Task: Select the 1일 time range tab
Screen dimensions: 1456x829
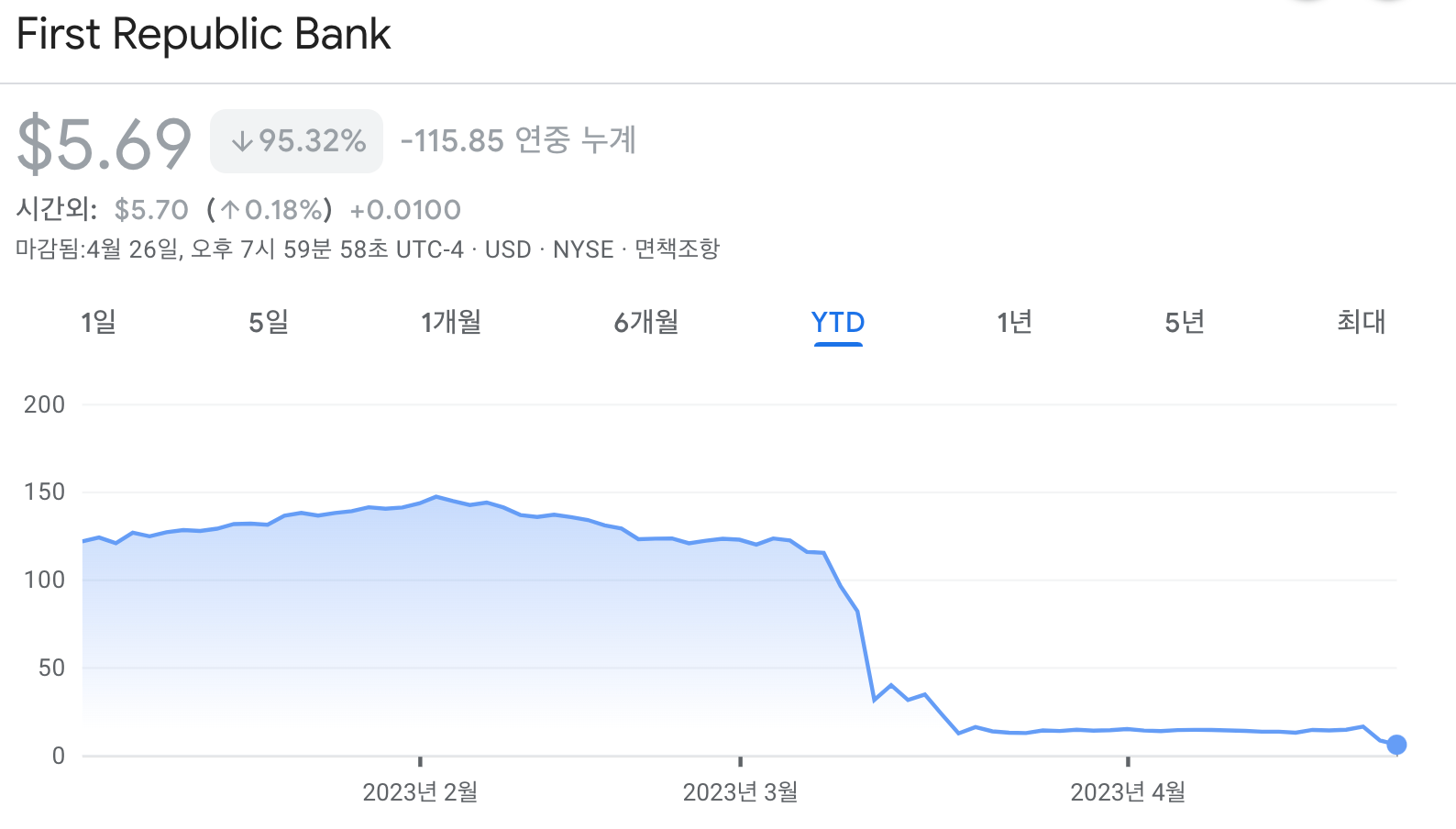Action: point(98,322)
